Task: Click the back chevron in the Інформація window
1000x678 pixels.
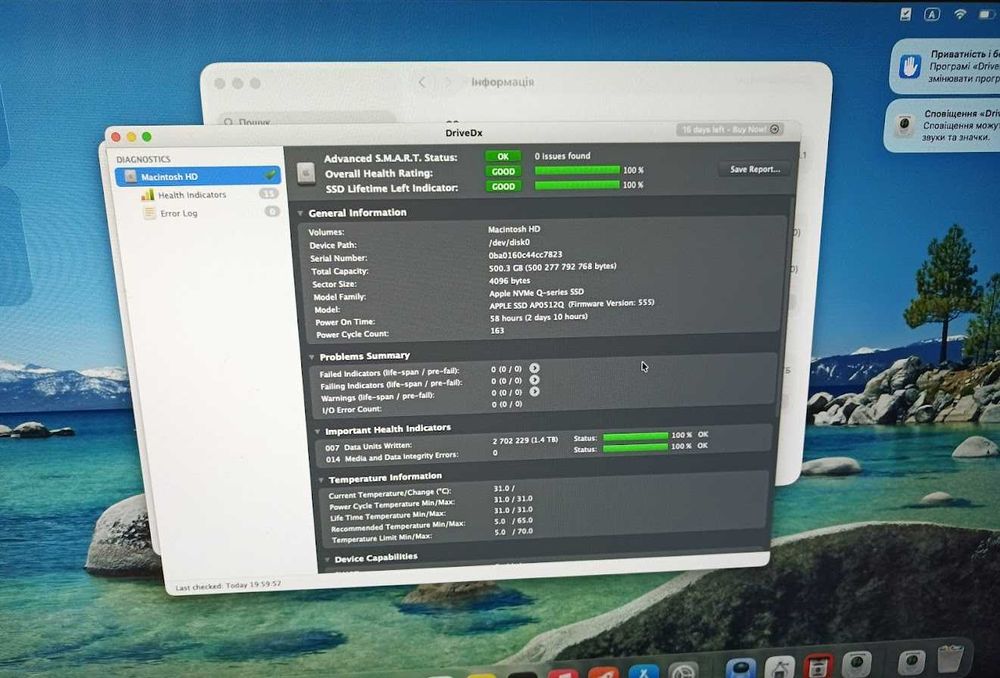Action: pyautogui.click(x=422, y=82)
